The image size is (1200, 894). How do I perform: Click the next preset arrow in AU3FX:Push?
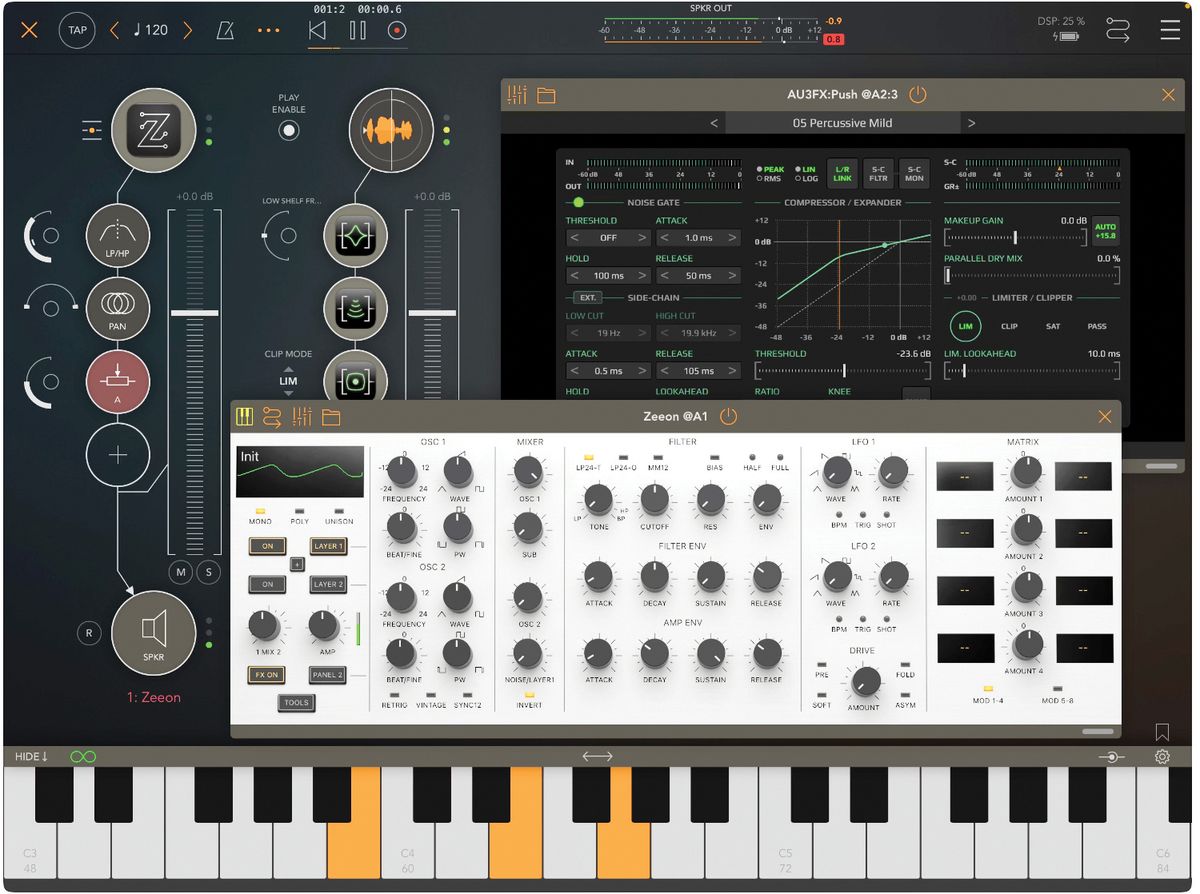tap(969, 122)
